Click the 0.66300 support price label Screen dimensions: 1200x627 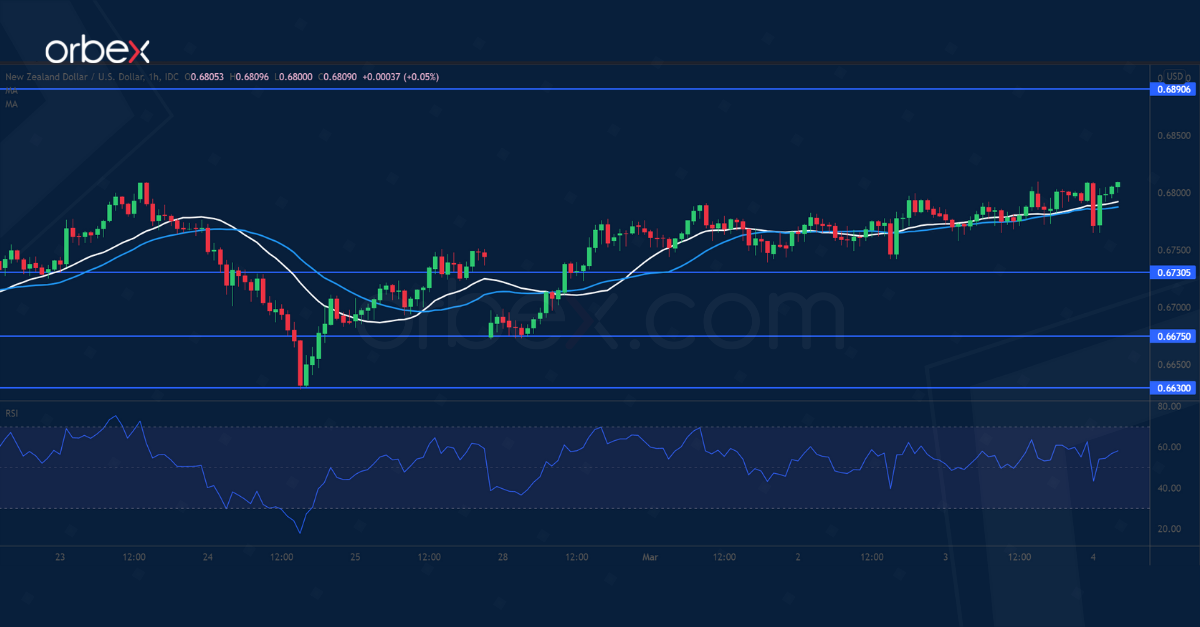1172,388
